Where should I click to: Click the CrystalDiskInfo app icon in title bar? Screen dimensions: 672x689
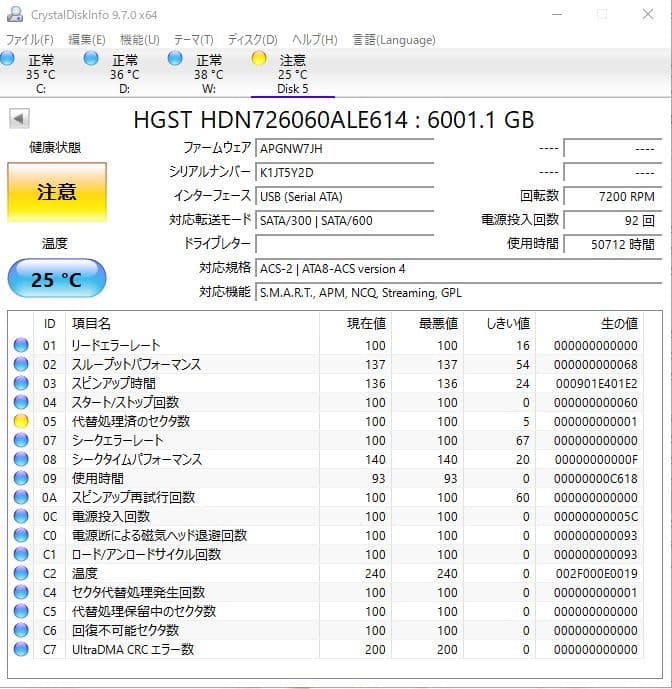click(x=15, y=14)
